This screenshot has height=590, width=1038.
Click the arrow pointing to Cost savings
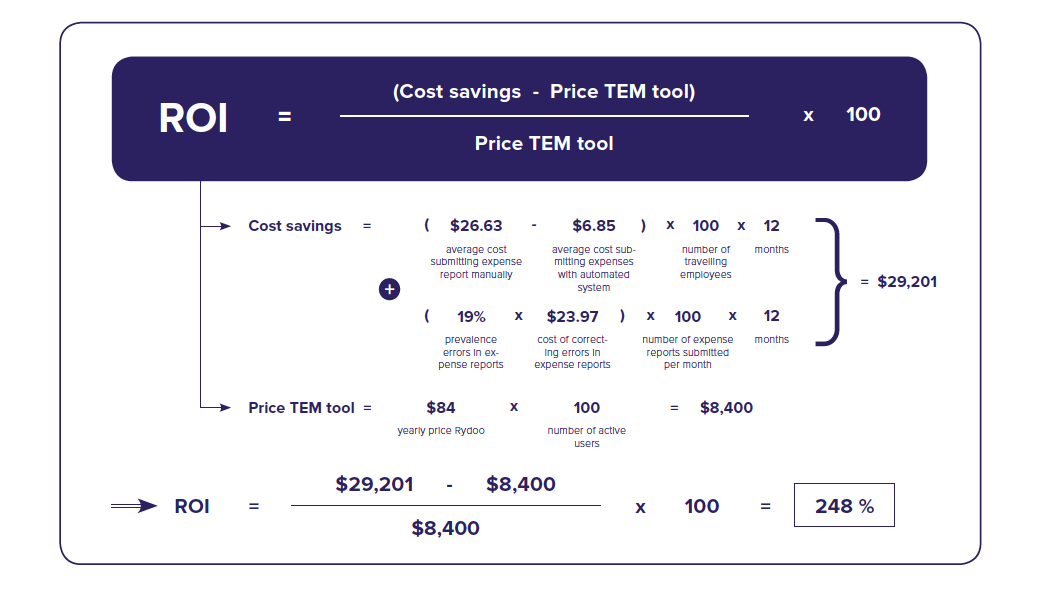tap(216, 226)
